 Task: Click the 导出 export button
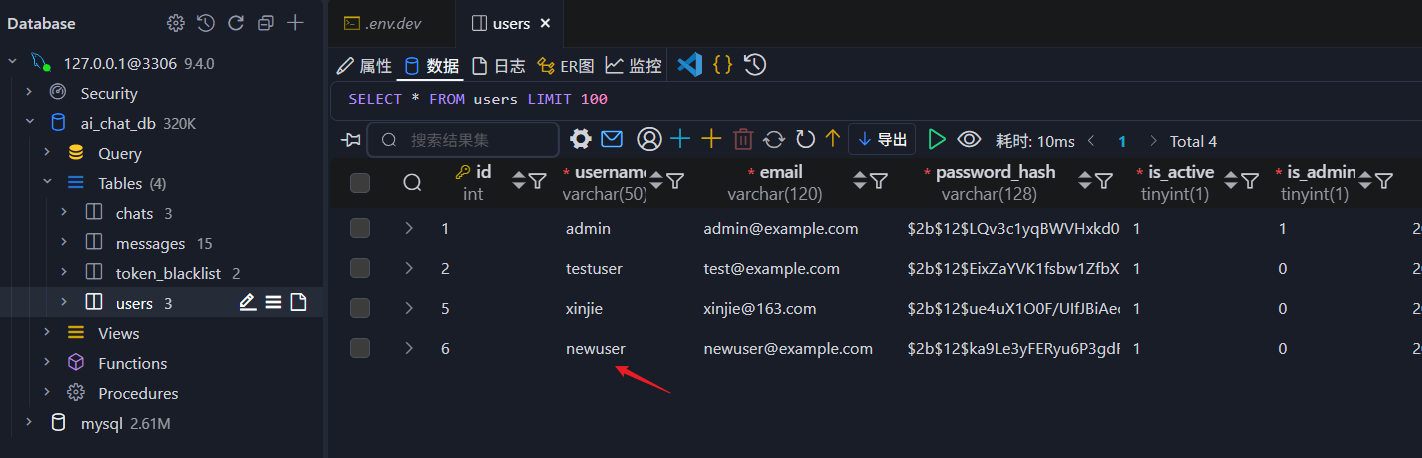pyautogui.click(x=882, y=139)
